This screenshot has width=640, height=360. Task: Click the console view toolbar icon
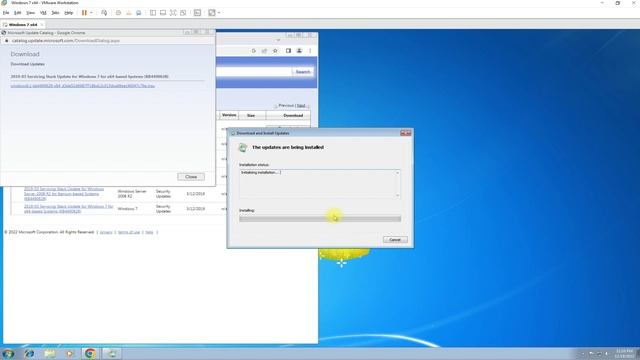(x=198, y=13)
